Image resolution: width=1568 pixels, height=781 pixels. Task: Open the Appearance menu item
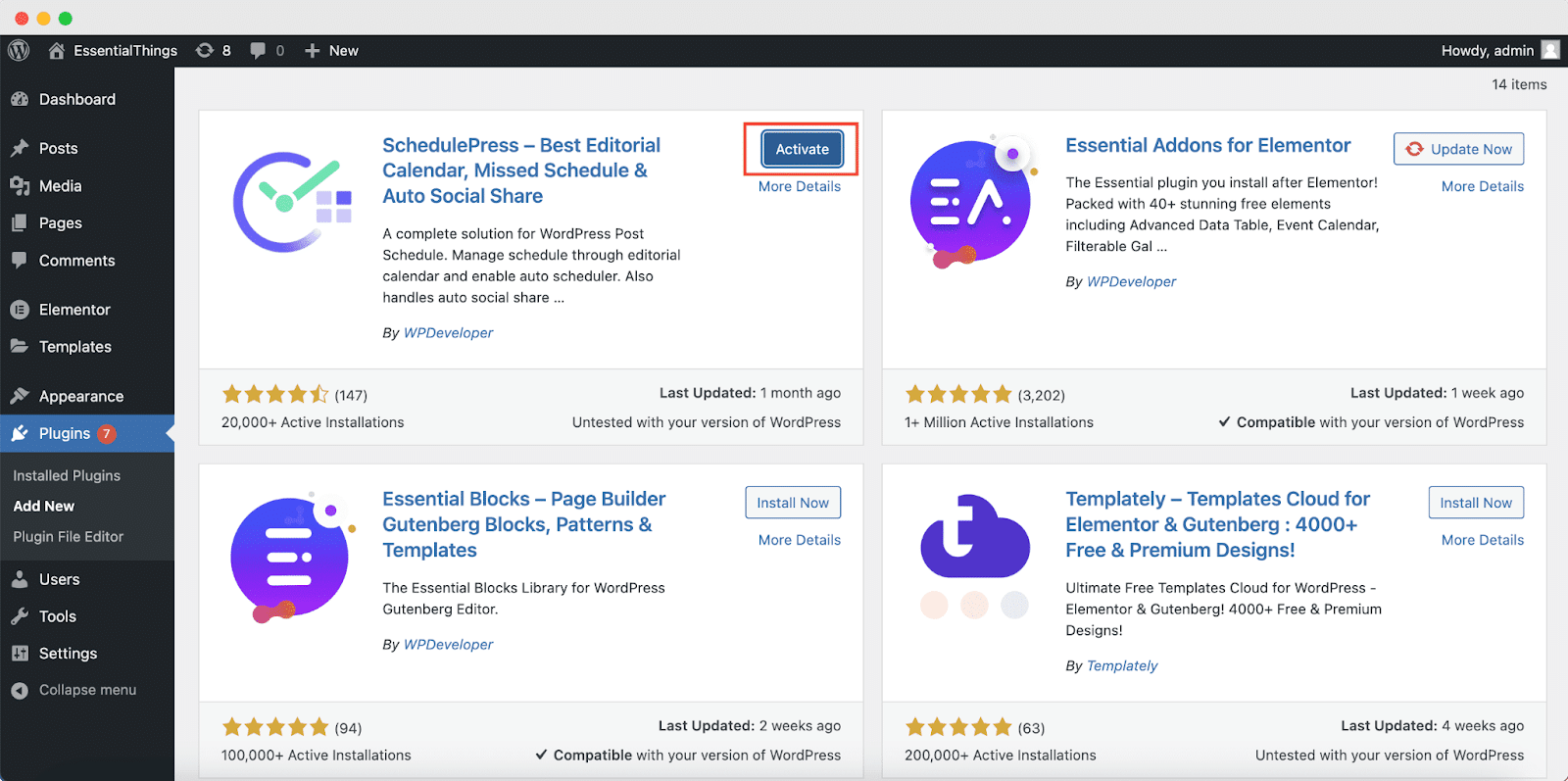tap(81, 396)
